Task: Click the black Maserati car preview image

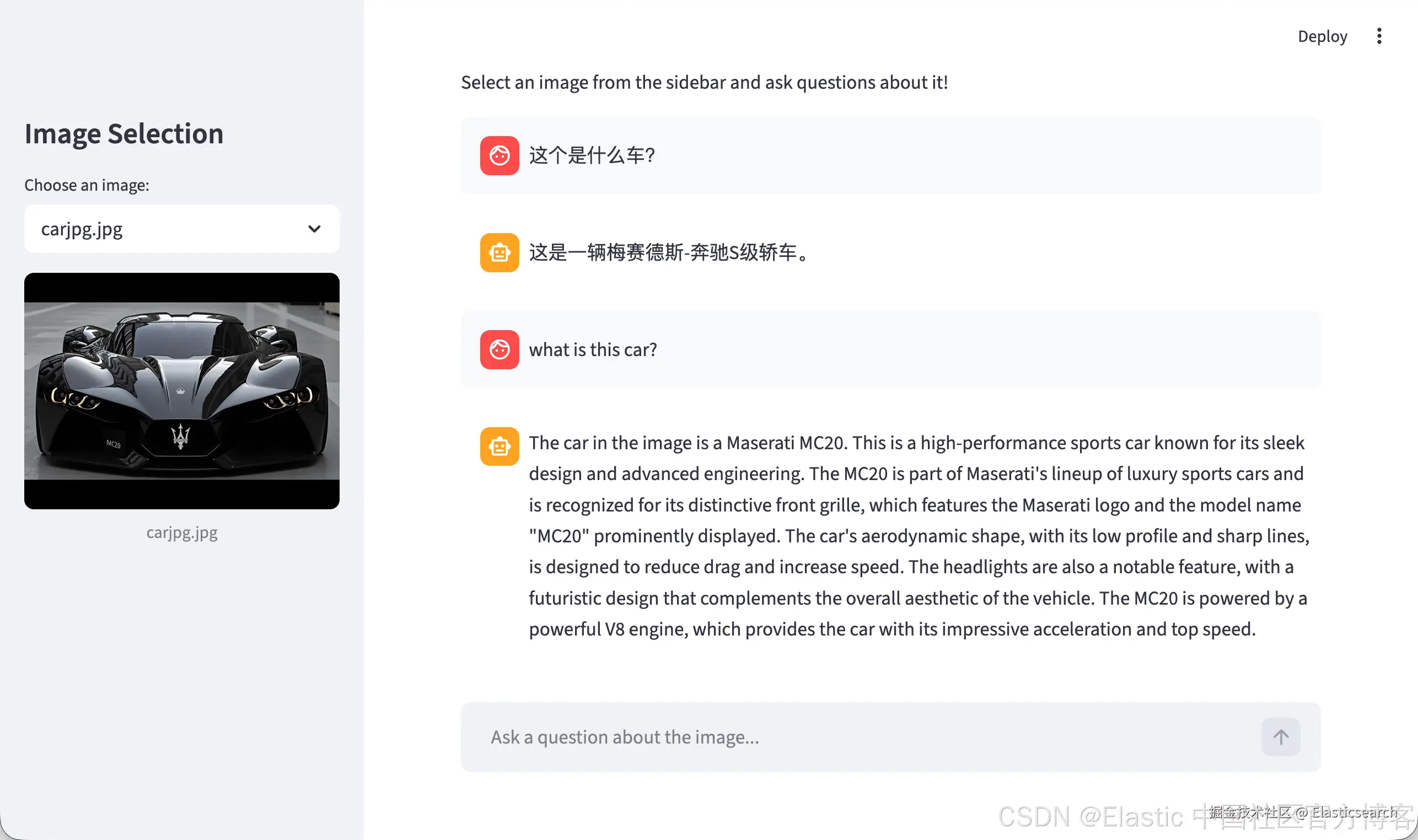Action: 182,391
